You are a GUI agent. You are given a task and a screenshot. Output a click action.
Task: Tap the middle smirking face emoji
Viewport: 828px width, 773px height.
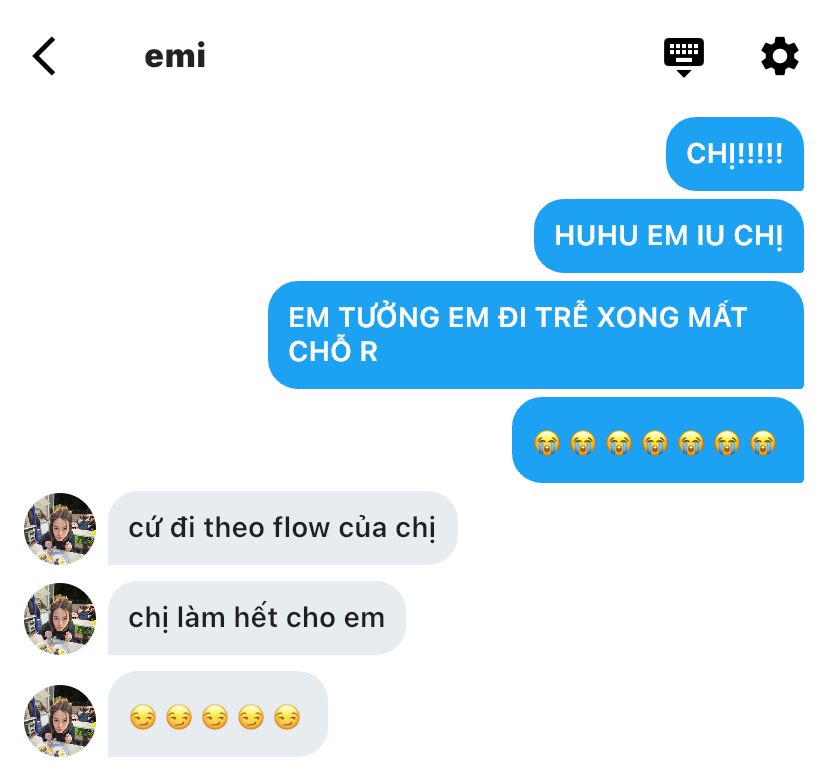[x=215, y=717]
